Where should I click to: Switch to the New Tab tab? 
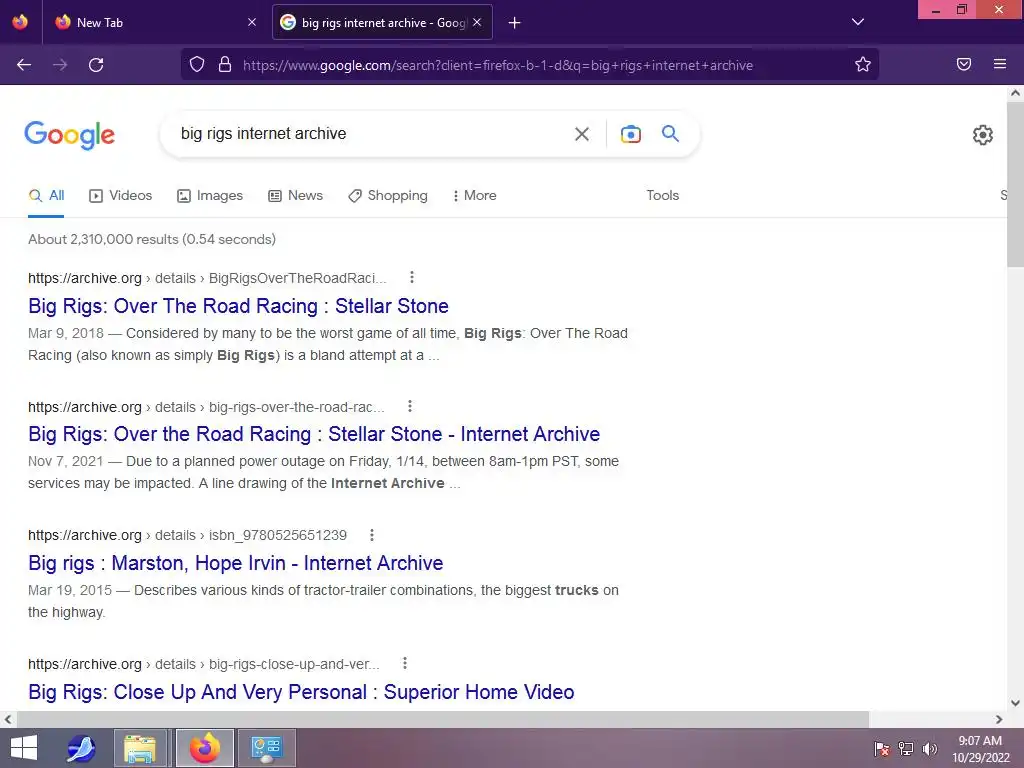[x=155, y=22]
